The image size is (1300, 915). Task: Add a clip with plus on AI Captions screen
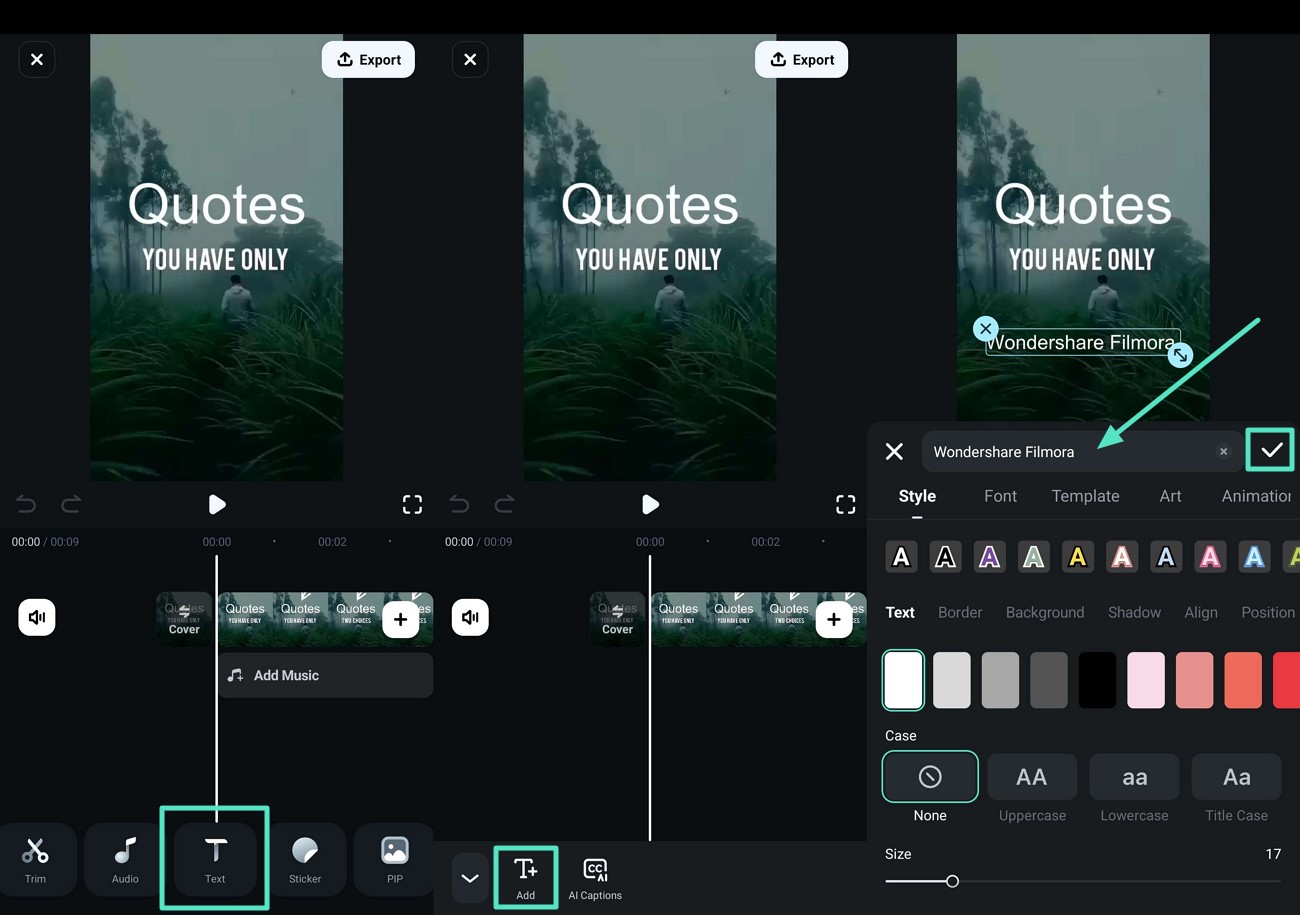click(833, 619)
